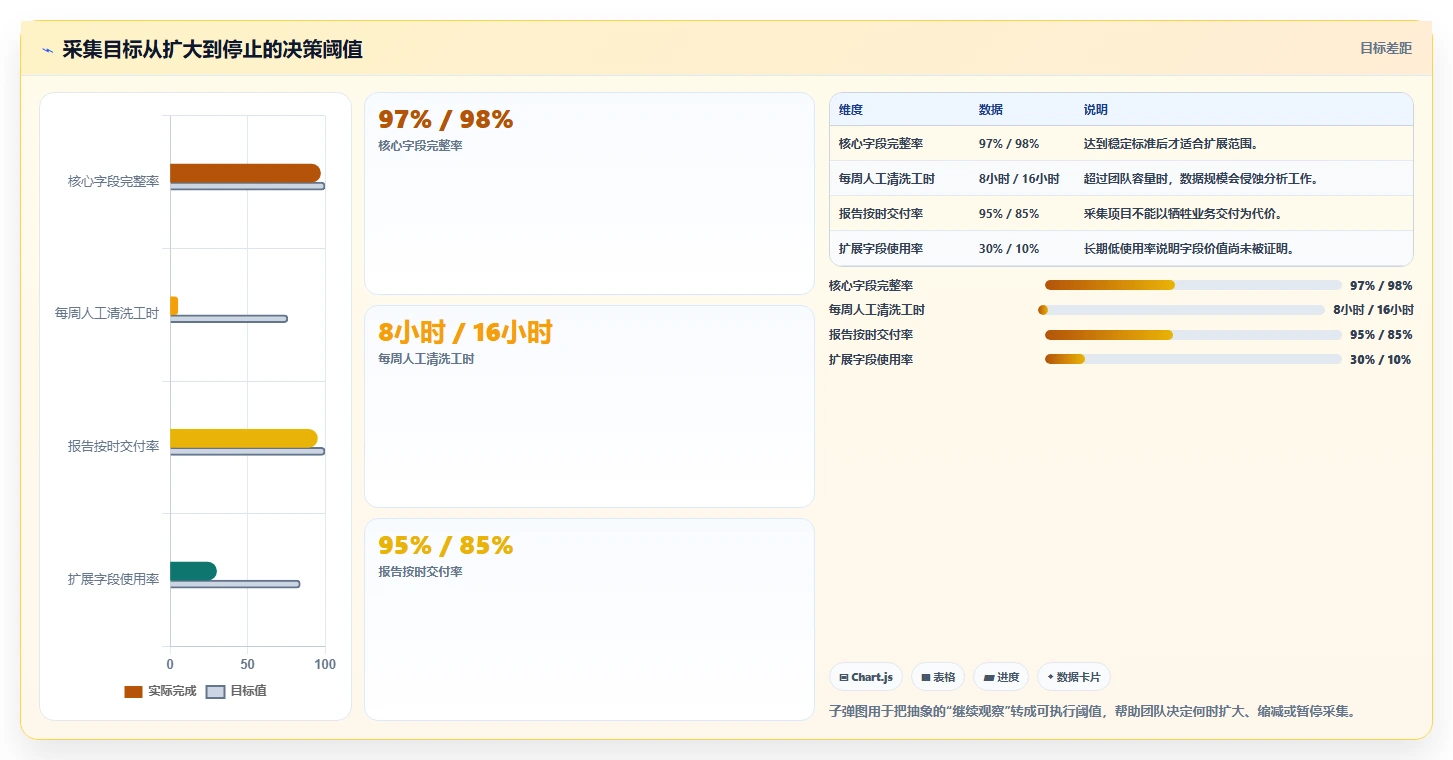Viewport: 1453px width, 760px height.
Task: Click the 核心字段完整率 progress bar
Action: (x=1193, y=285)
